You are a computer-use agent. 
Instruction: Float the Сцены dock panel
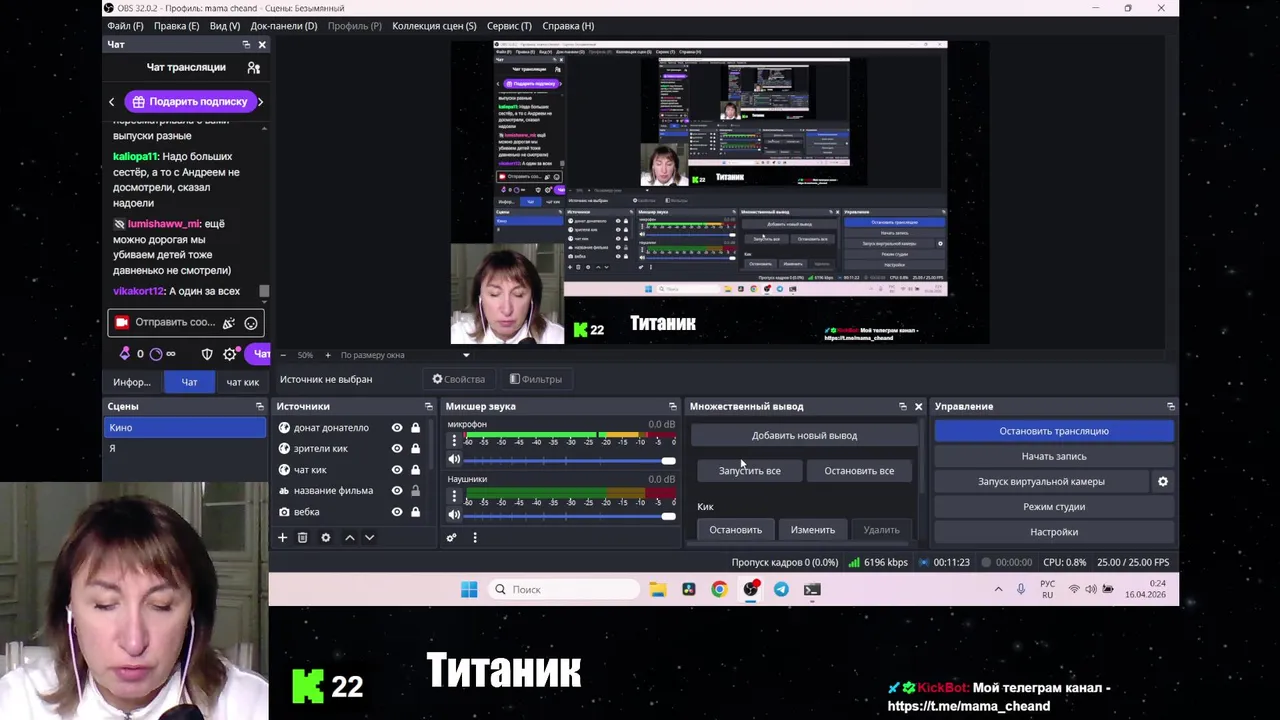tap(259, 407)
